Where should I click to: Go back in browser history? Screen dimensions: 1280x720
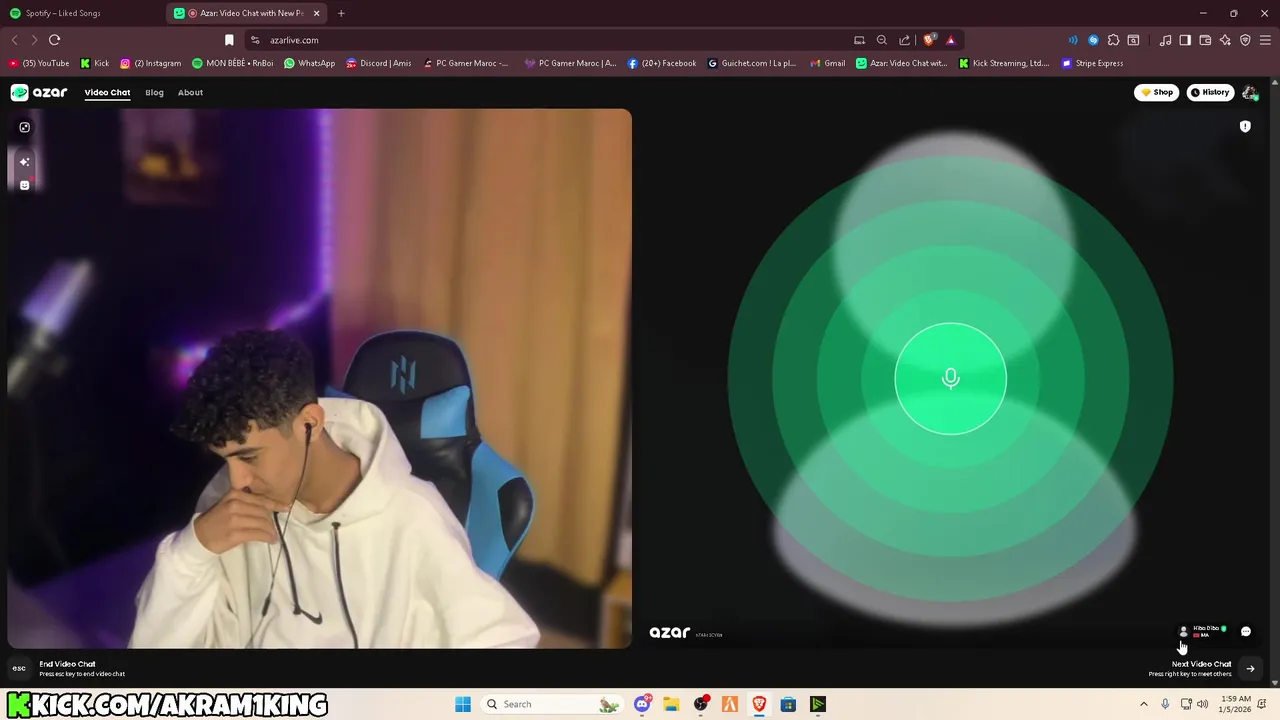tap(14, 40)
